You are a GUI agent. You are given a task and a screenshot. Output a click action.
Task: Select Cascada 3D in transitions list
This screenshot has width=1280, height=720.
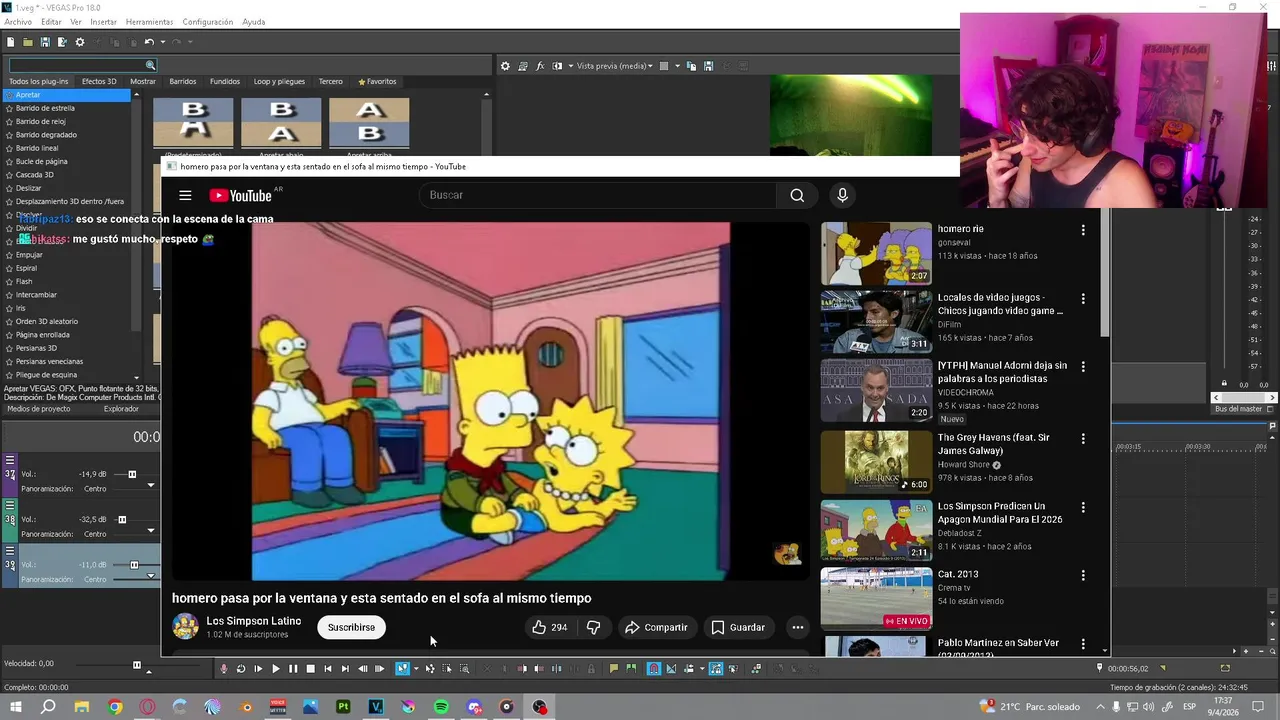pos(35,175)
